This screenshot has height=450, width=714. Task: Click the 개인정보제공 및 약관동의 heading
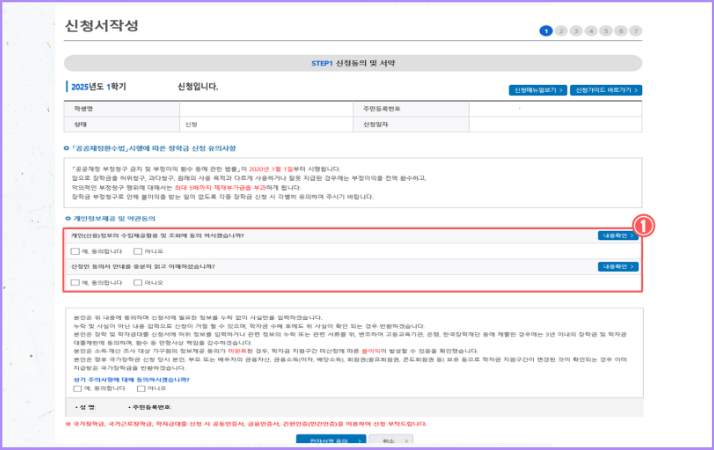pyautogui.click(x=114, y=219)
